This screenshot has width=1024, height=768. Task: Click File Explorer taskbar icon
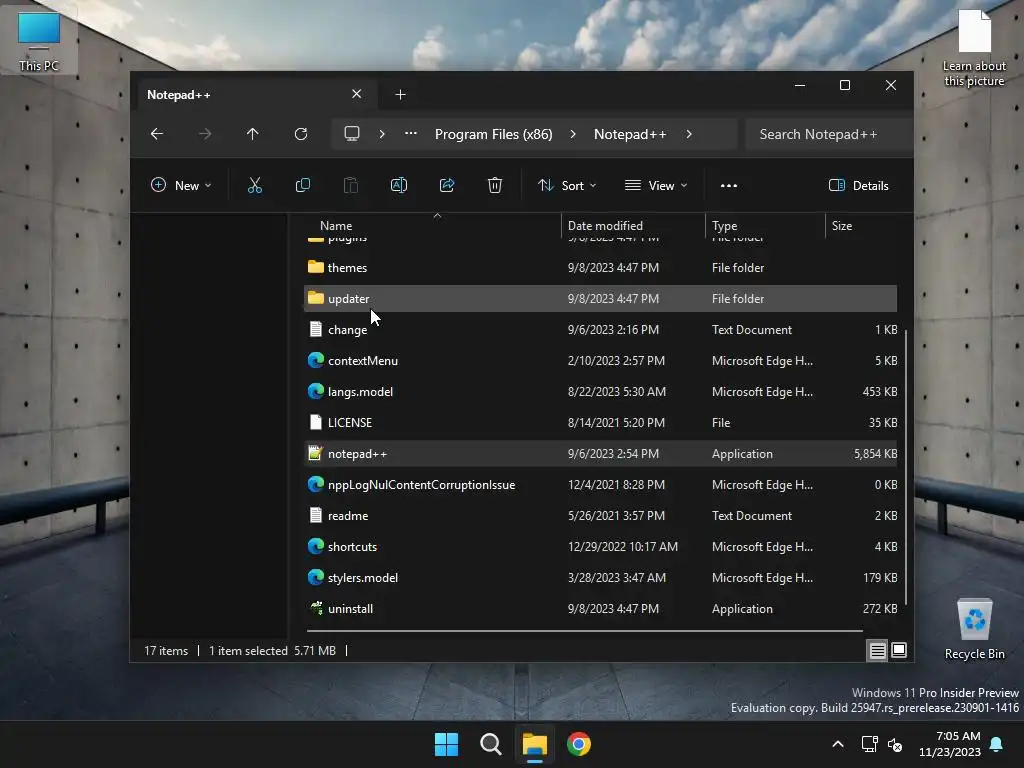pos(534,744)
